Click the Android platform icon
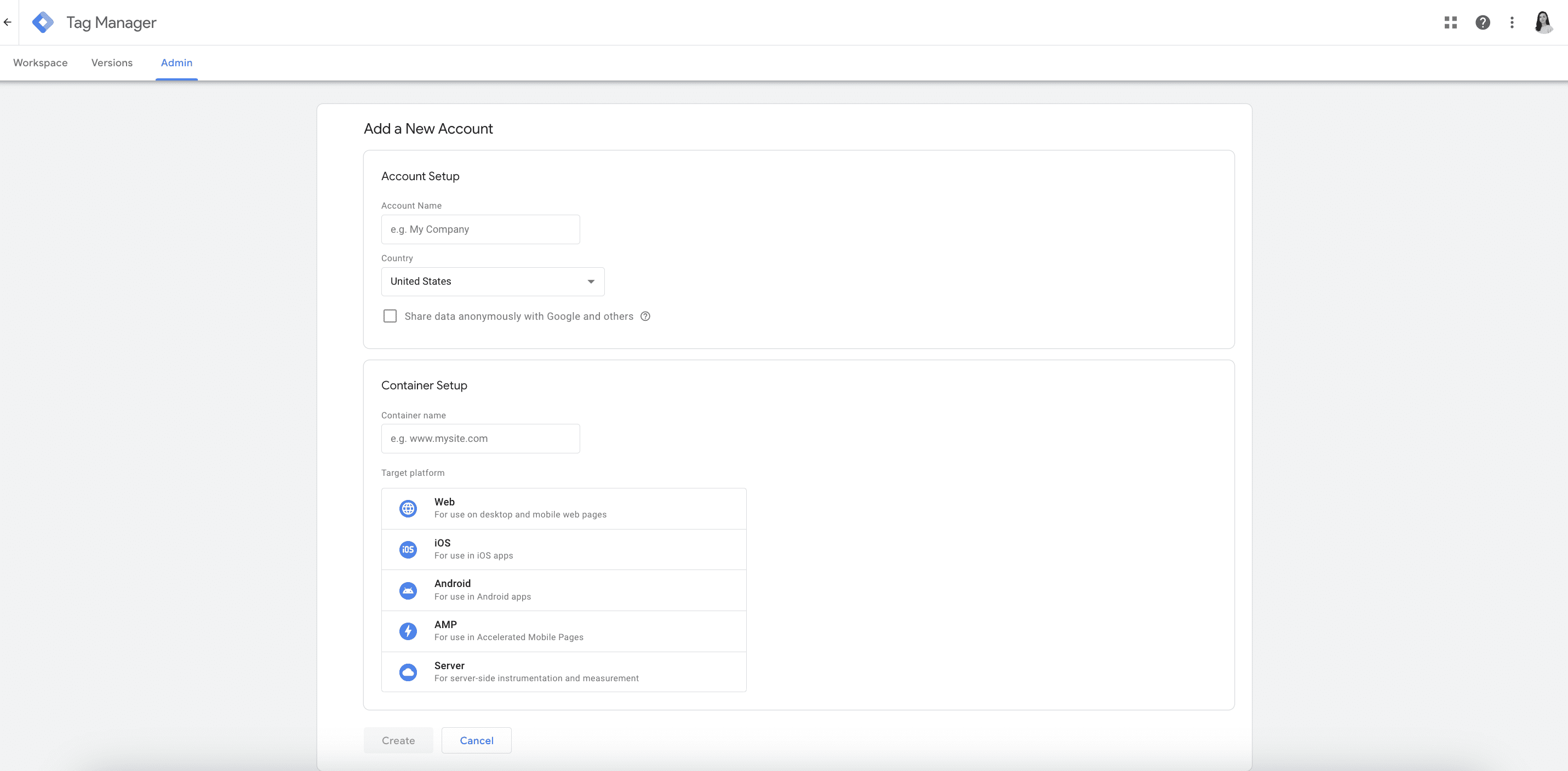Image resolution: width=1568 pixels, height=771 pixels. click(x=408, y=590)
